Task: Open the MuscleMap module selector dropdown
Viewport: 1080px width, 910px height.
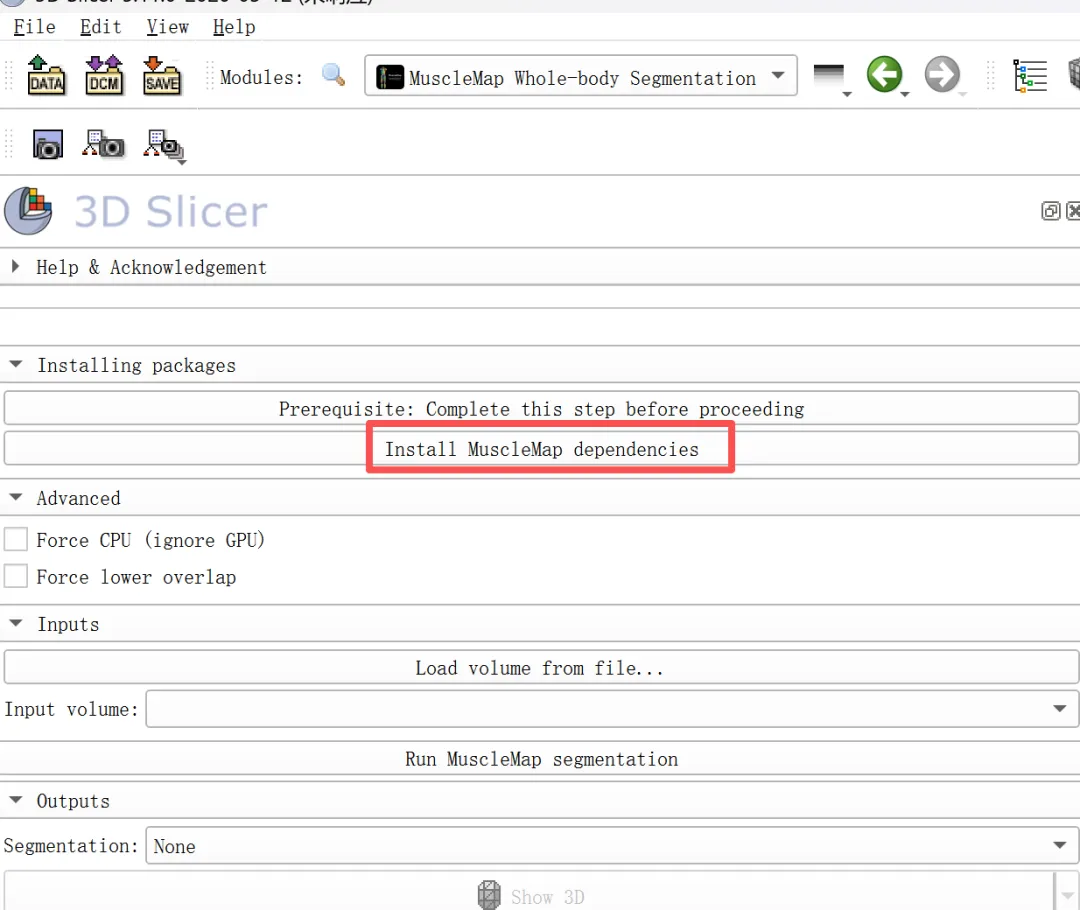Action: coord(581,76)
